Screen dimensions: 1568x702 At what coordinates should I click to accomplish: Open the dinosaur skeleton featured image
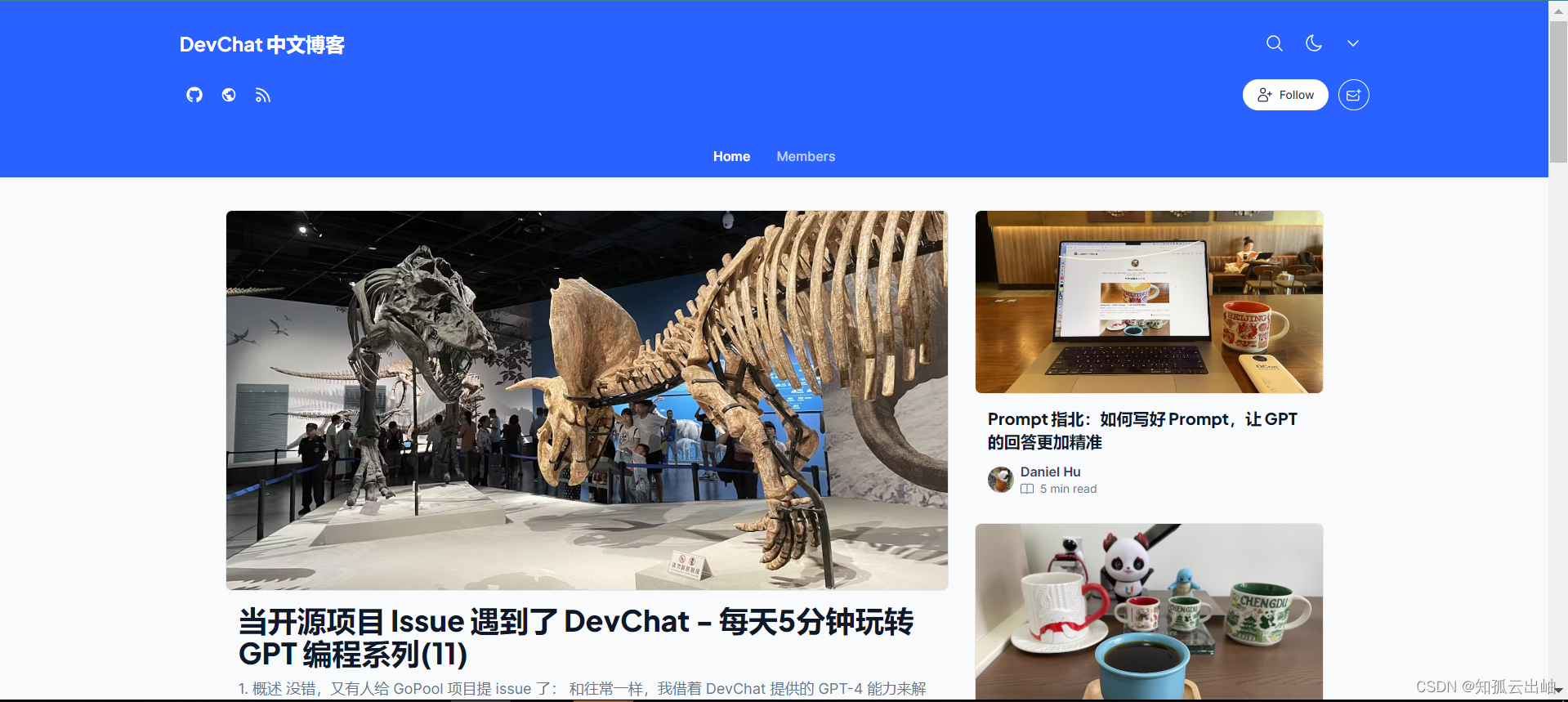click(x=587, y=400)
